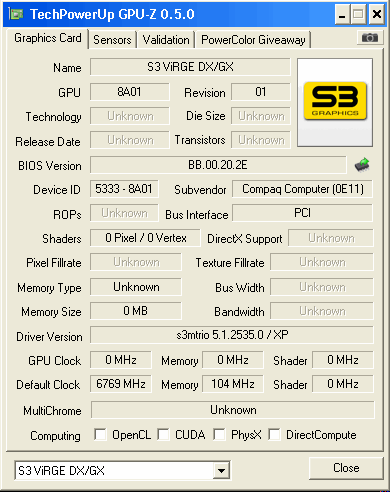Click the Default Memory clock 104 MHz field
The height and width of the screenshot is (492, 390).
click(233, 384)
